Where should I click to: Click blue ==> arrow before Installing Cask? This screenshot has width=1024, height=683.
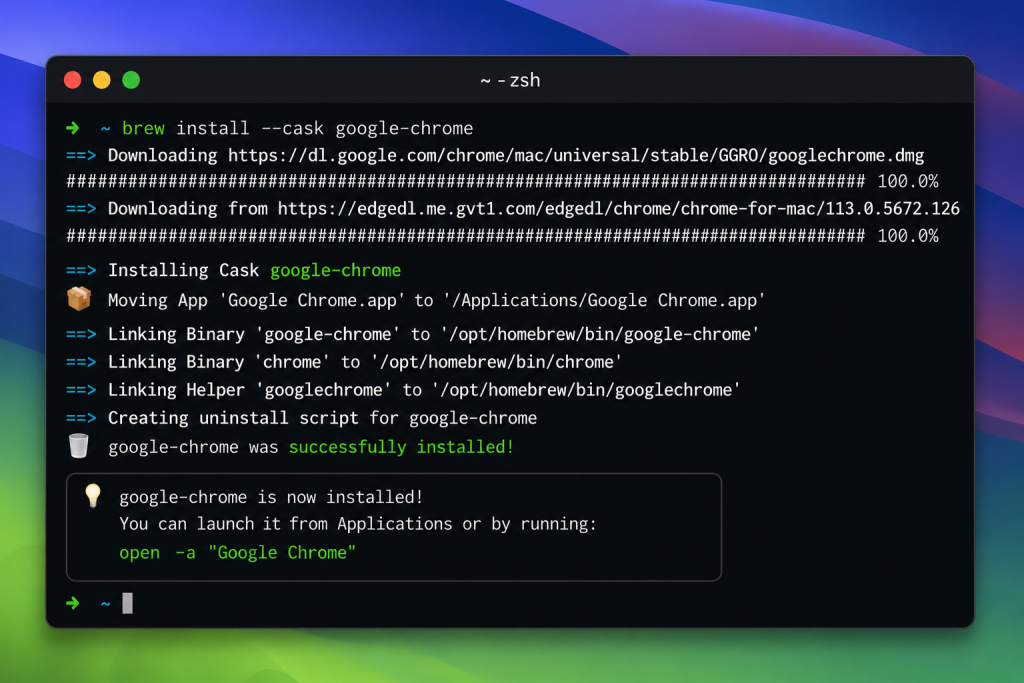(81, 270)
